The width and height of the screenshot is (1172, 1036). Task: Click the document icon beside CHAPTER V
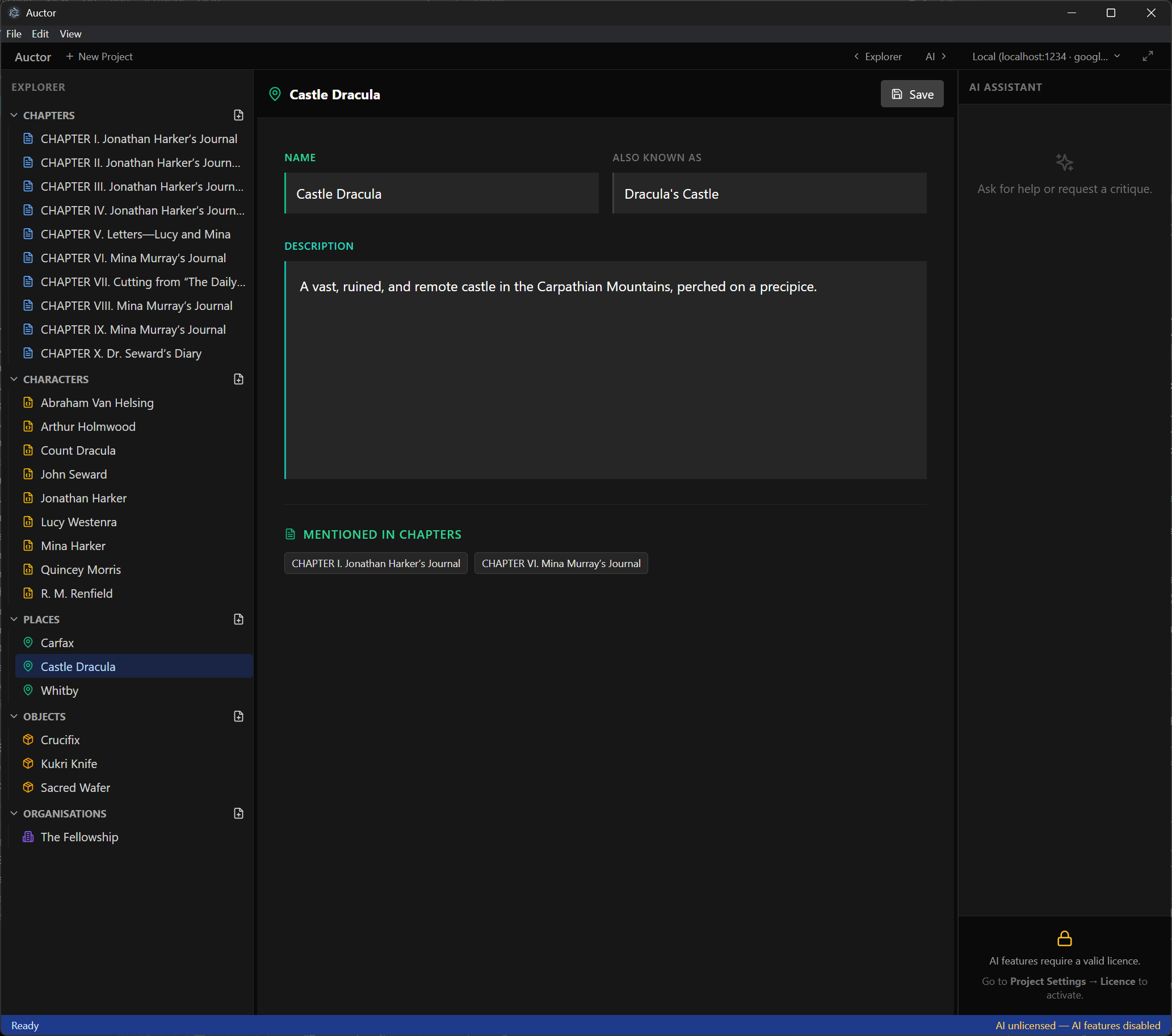pyautogui.click(x=27, y=233)
